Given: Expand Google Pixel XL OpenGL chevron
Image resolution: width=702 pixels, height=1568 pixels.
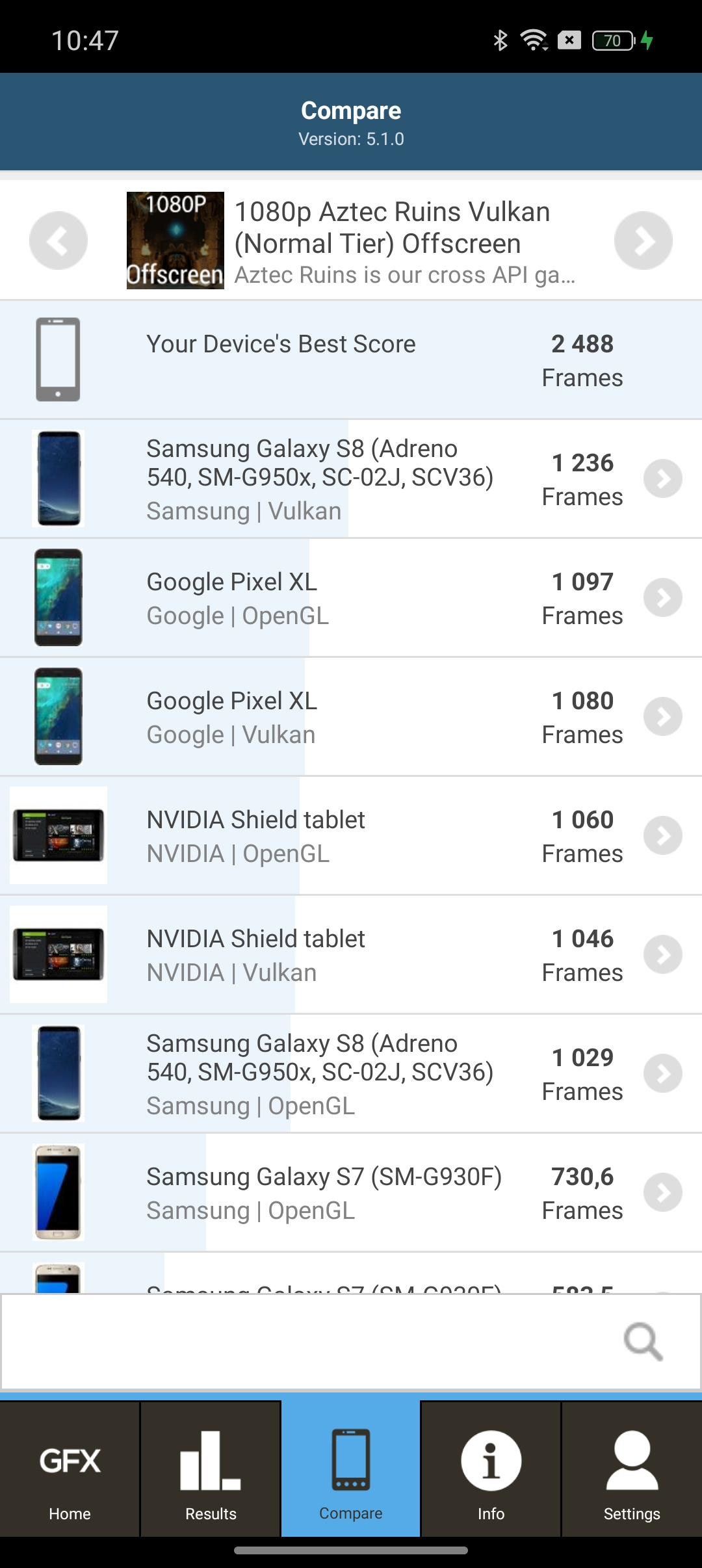Looking at the screenshot, I should click(662, 597).
